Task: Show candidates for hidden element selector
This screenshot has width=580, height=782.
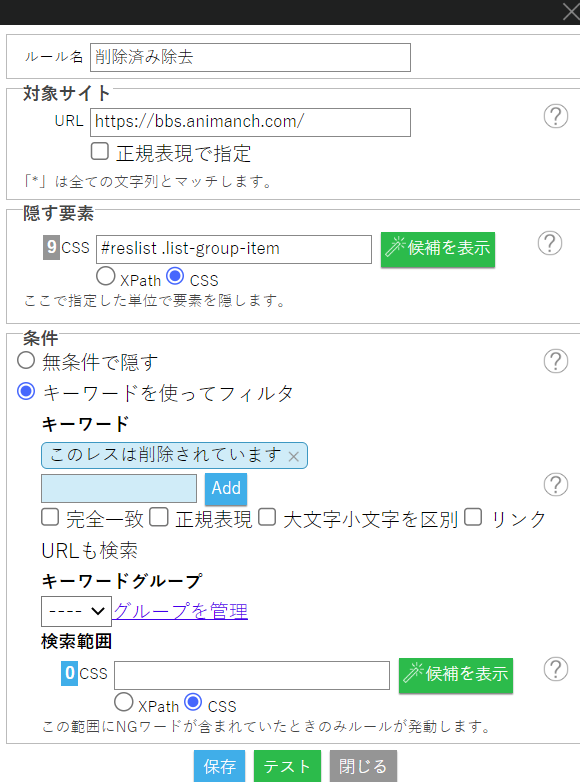Action: [438, 249]
